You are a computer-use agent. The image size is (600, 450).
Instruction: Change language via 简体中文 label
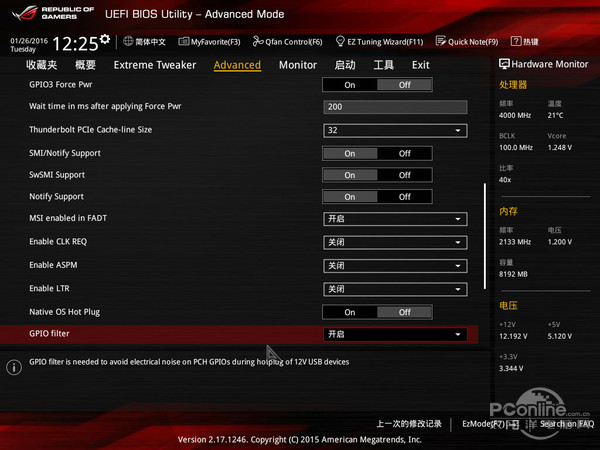[x=150, y=41]
